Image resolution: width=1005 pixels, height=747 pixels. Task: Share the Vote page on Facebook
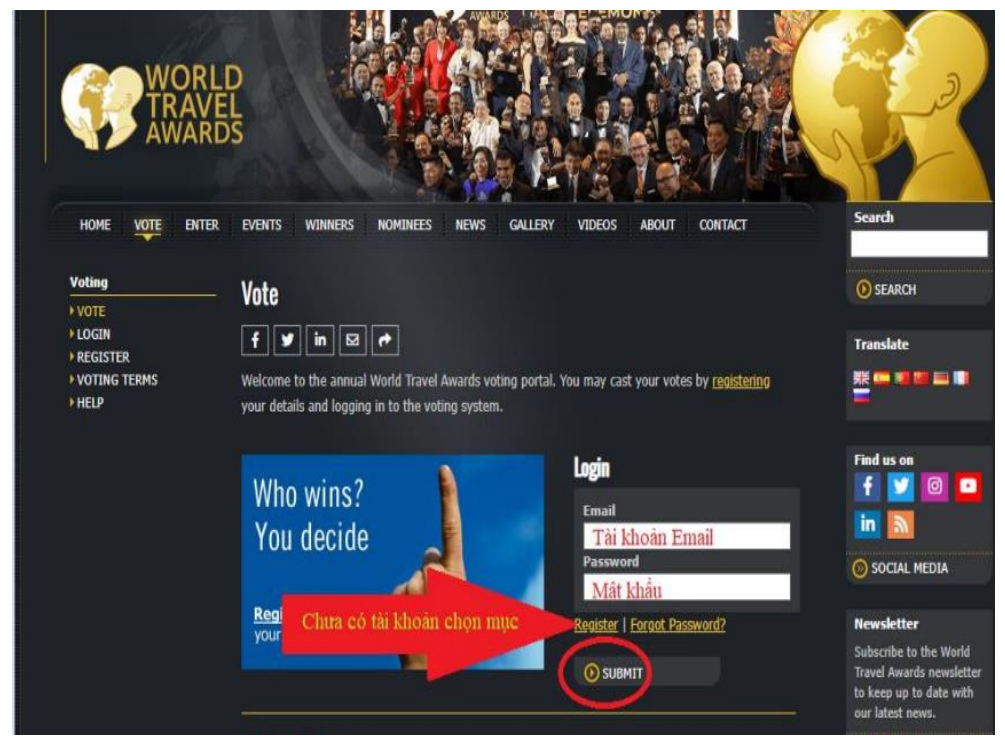(x=254, y=340)
